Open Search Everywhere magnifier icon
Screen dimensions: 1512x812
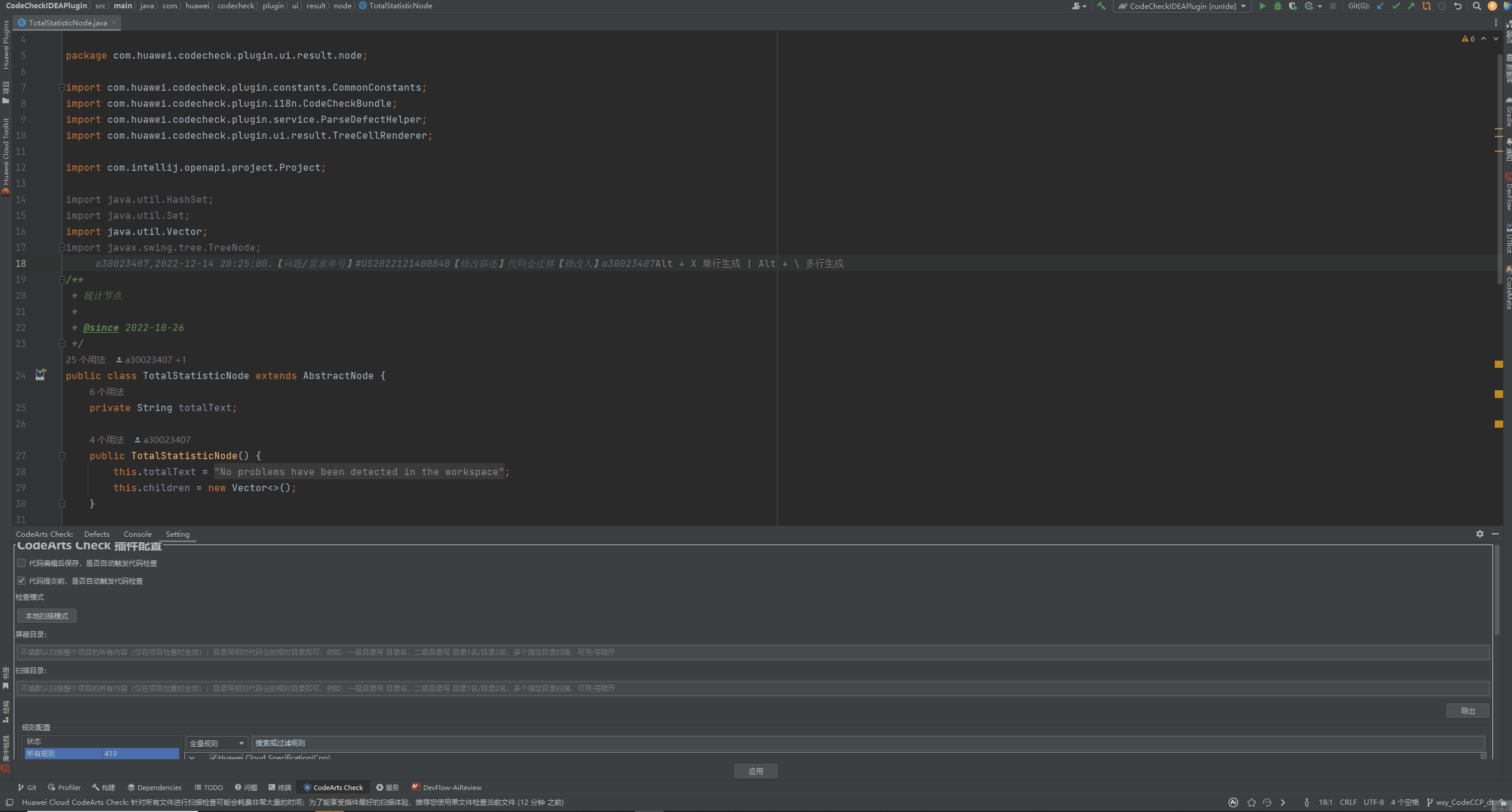pyautogui.click(x=1476, y=6)
